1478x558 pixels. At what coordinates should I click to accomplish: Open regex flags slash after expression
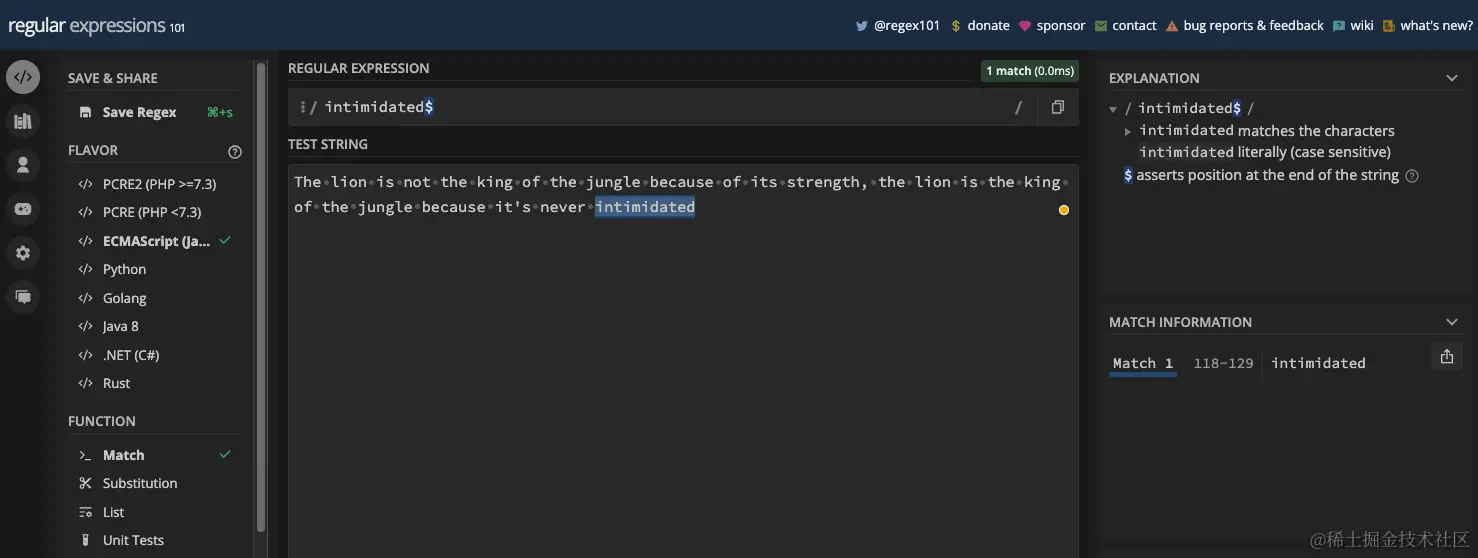pos(1019,107)
